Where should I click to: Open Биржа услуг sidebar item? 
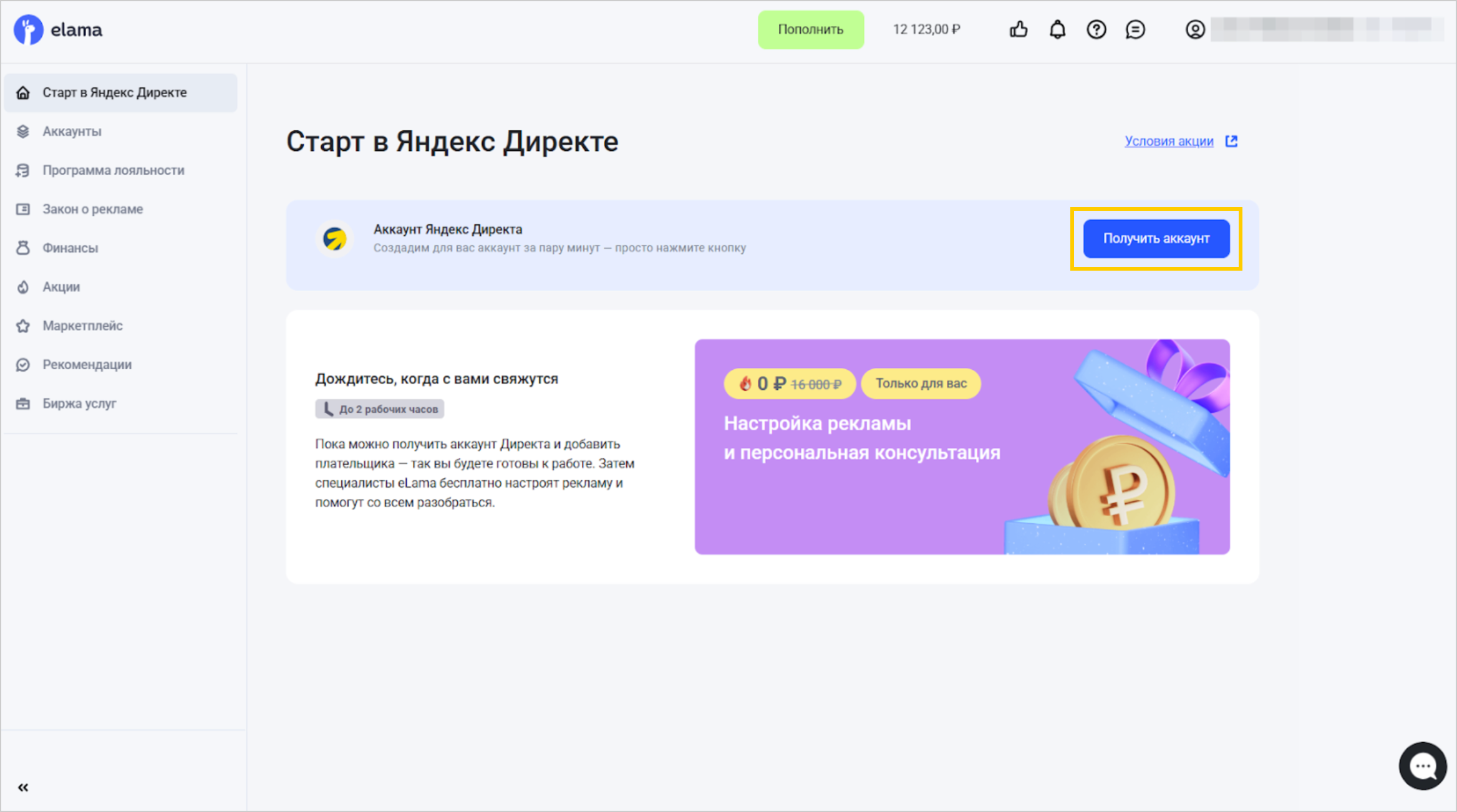(x=79, y=404)
